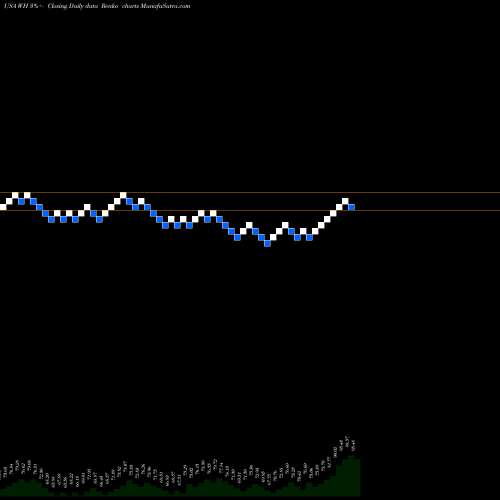Click the final white brick before the last blue brick
500x500 pixels.
pos(345,201)
